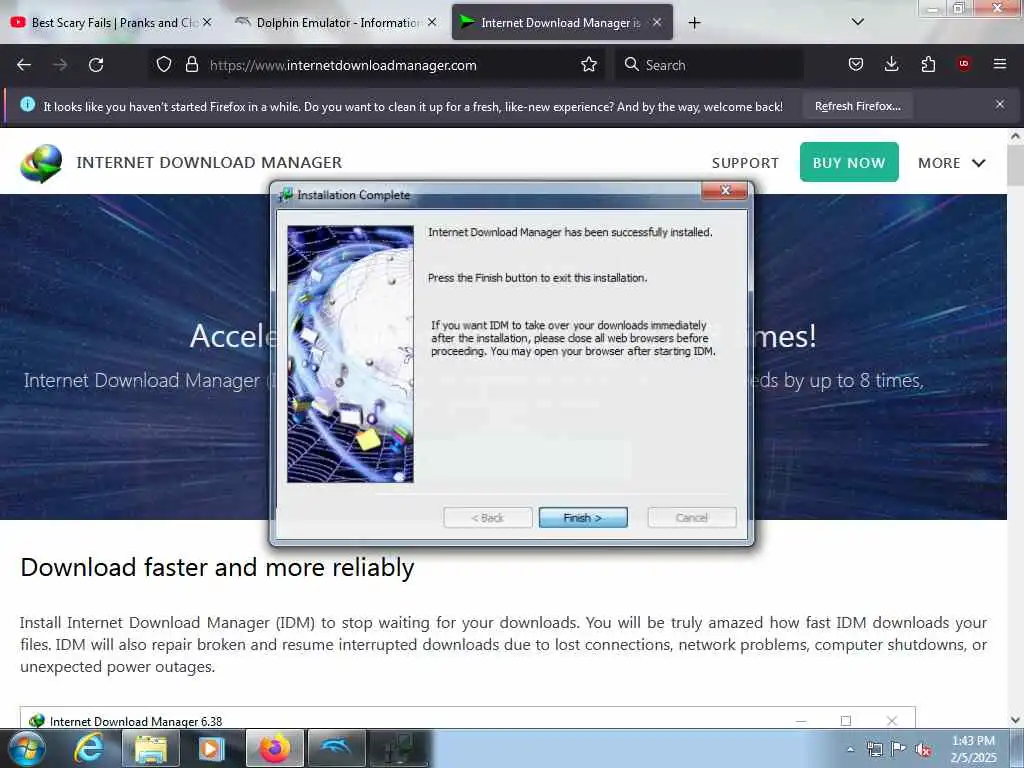Show Firefox downloads panel
The image size is (1024, 768).
coord(891,65)
